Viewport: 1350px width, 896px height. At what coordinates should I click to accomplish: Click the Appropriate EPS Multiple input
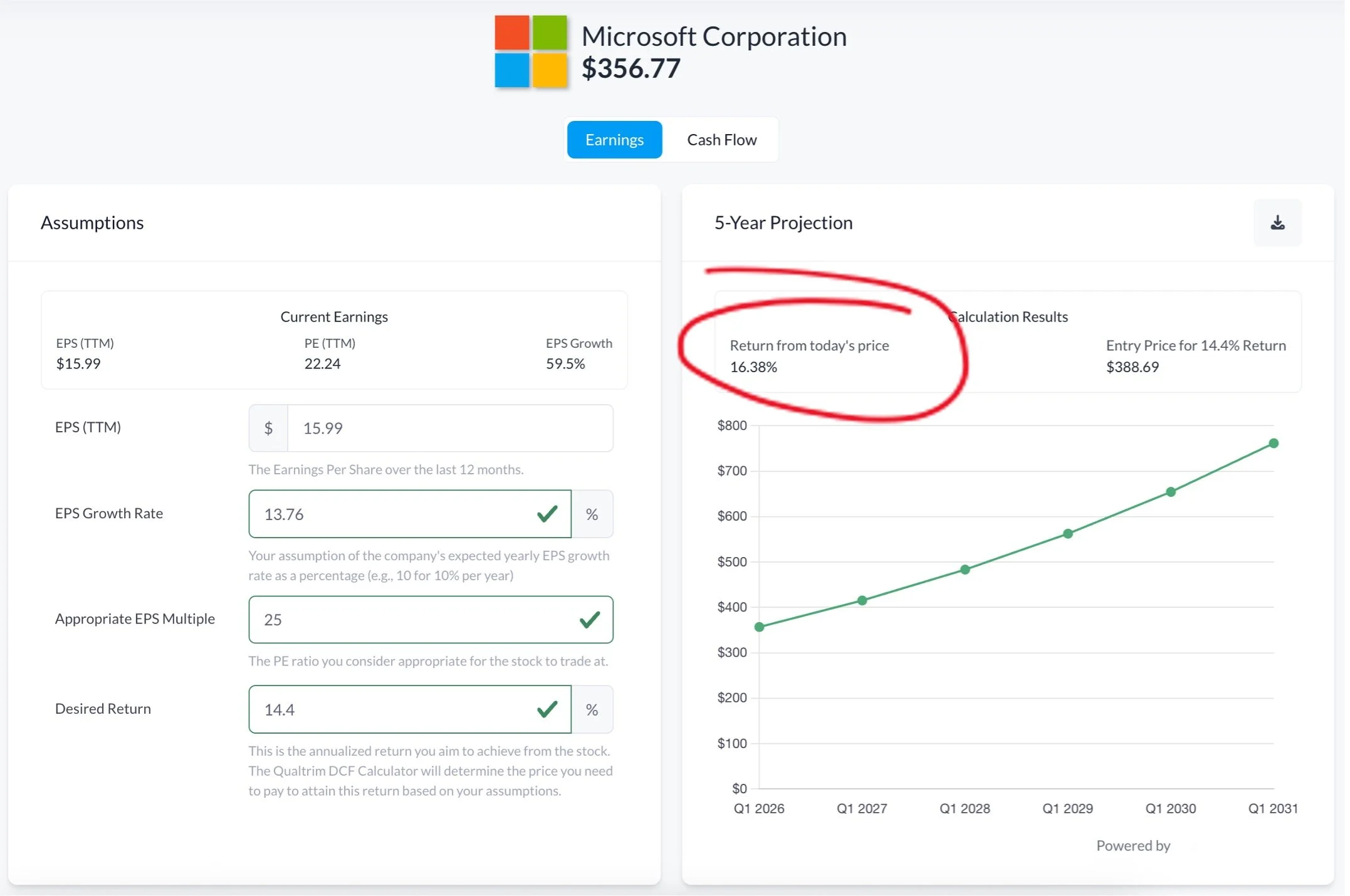coord(414,621)
